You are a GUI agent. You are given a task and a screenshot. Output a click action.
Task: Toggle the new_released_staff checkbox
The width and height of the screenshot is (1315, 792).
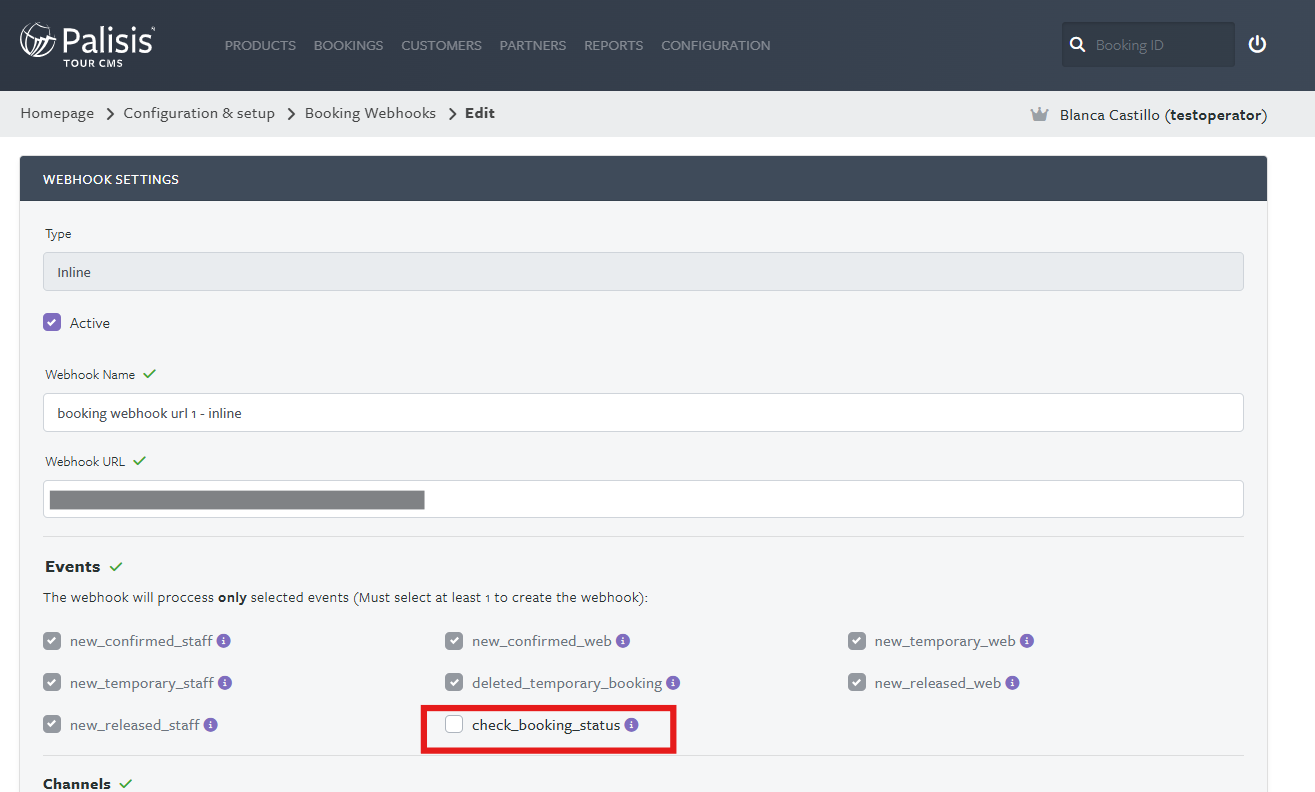click(52, 725)
